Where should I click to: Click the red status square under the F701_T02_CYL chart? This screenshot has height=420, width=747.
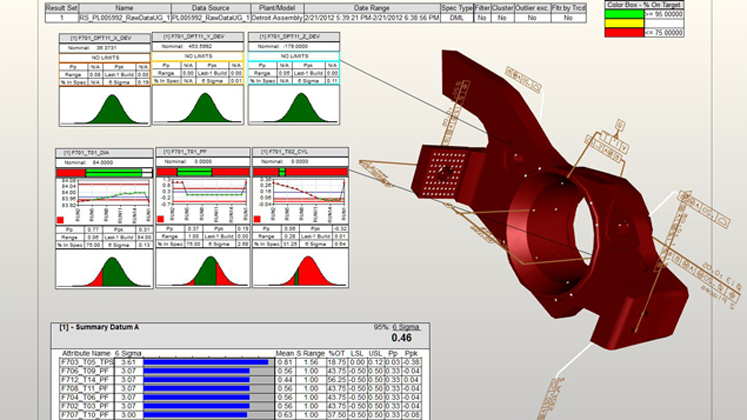(x=257, y=219)
